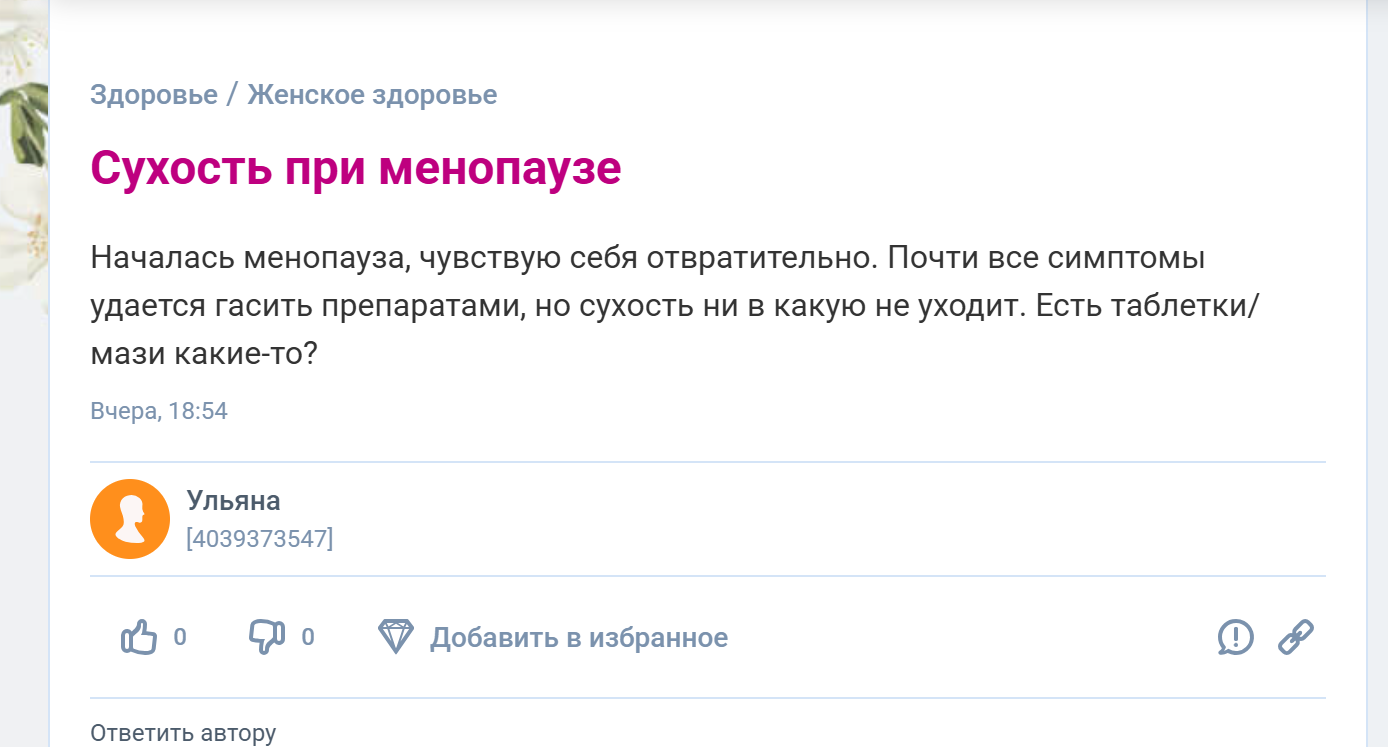Open Ульяна's orange avatar profile picture
Image resolution: width=1388 pixels, height=747 pixels.
click(x=130, y=519)
